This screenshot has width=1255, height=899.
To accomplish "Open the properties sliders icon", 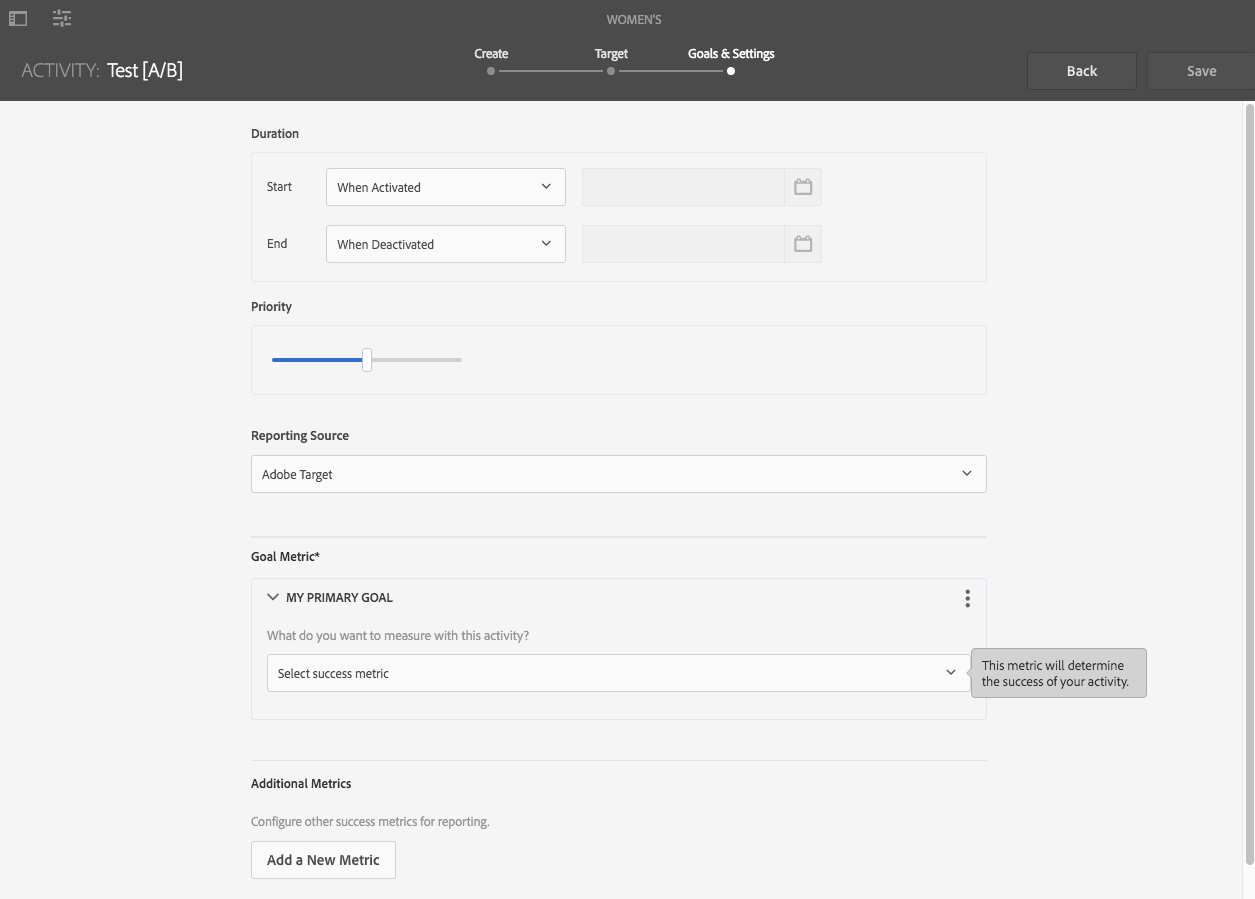I will [x=62, y=18].
